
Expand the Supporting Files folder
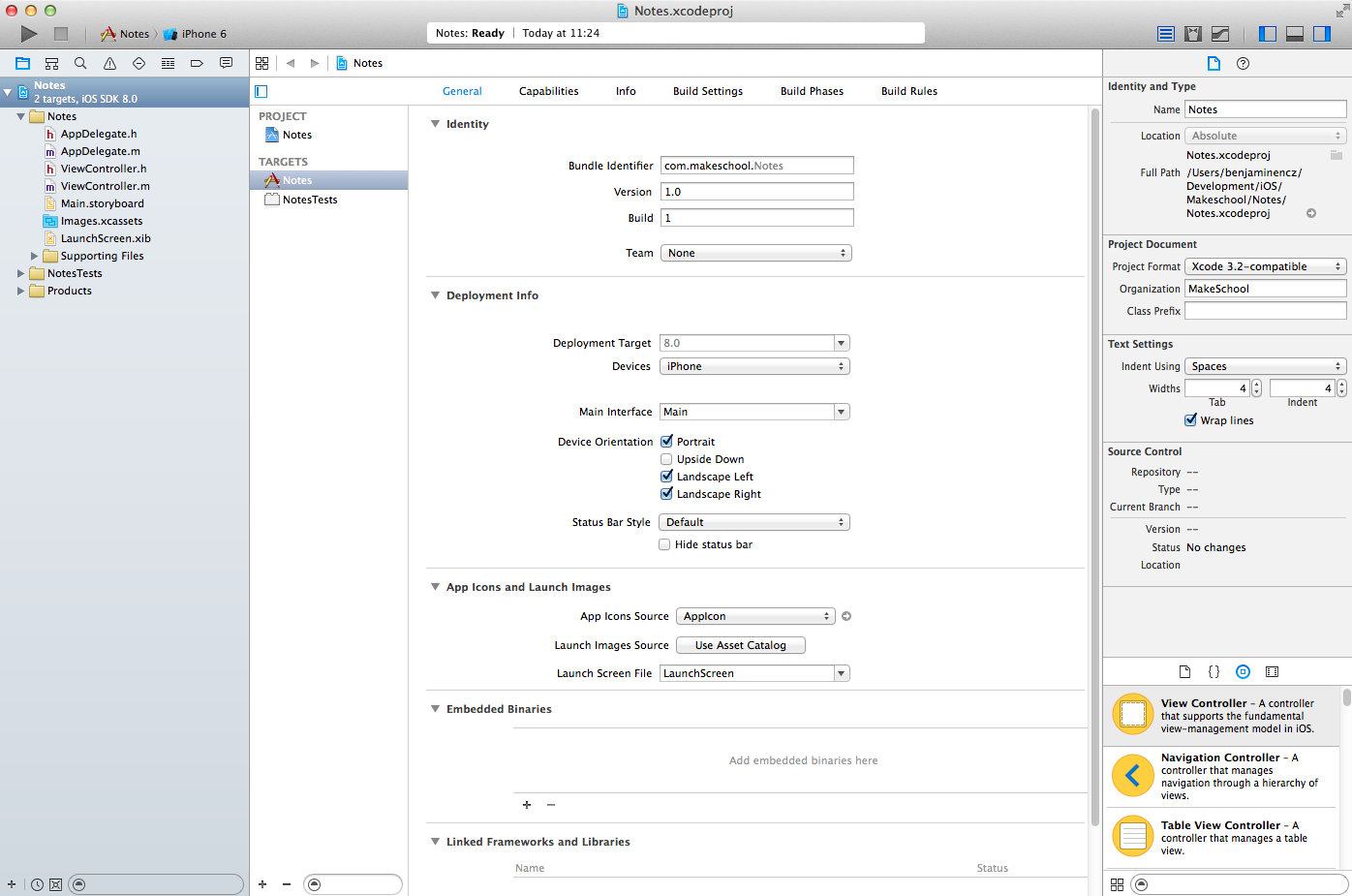(35, 256)
